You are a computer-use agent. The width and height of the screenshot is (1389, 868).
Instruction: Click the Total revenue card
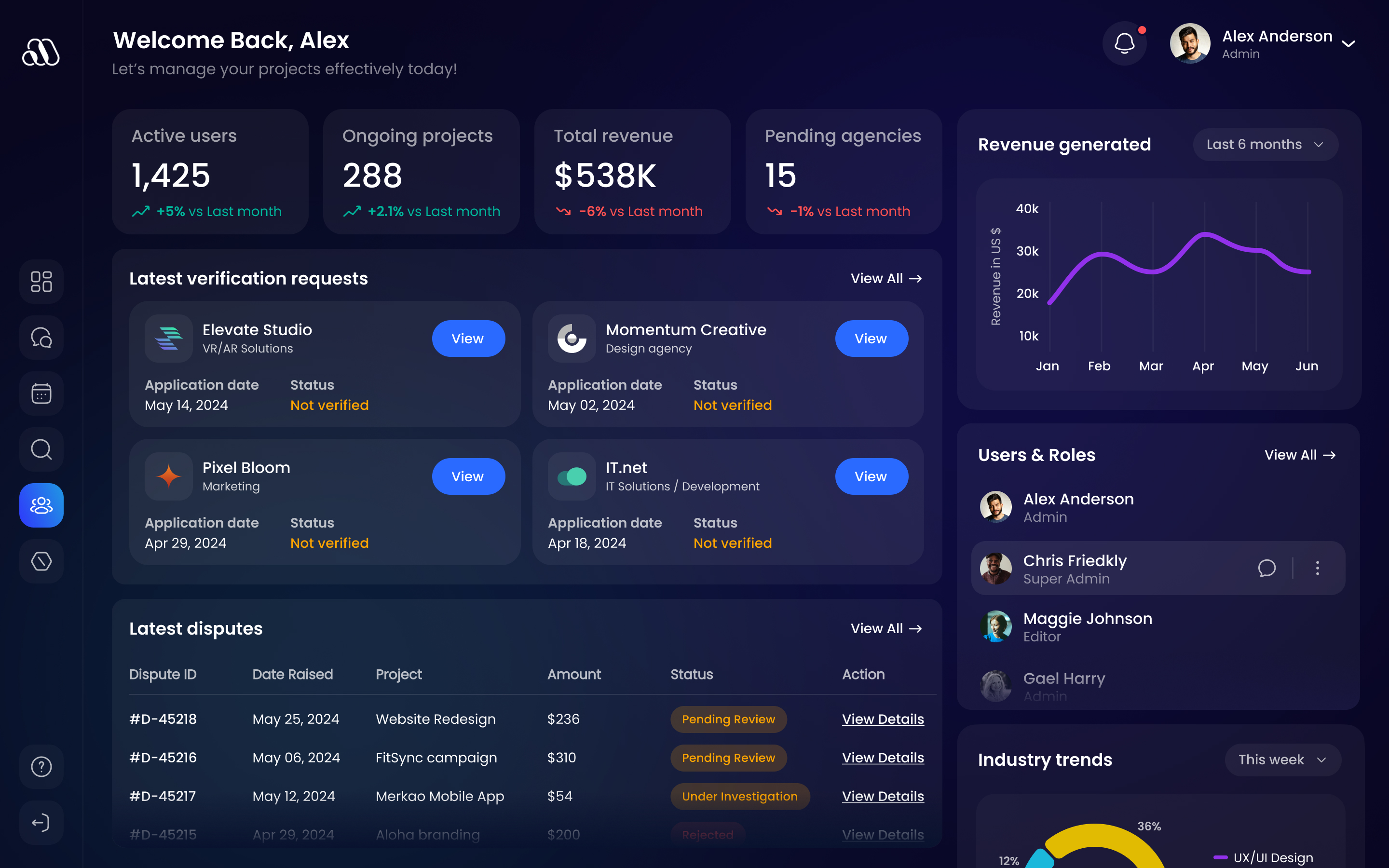coord(632,172)
